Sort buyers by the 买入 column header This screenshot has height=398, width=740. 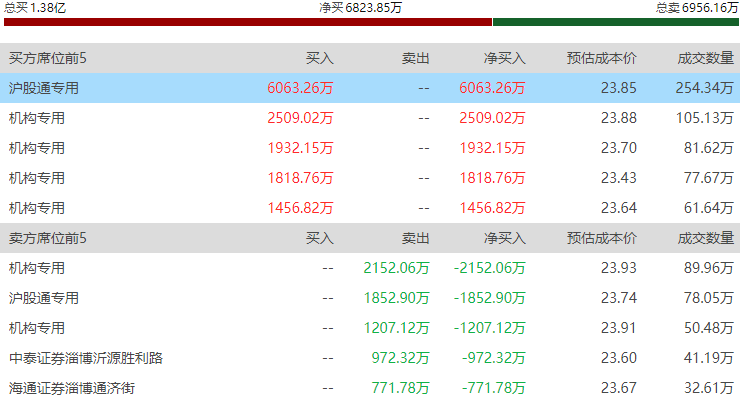click(320, 58)
